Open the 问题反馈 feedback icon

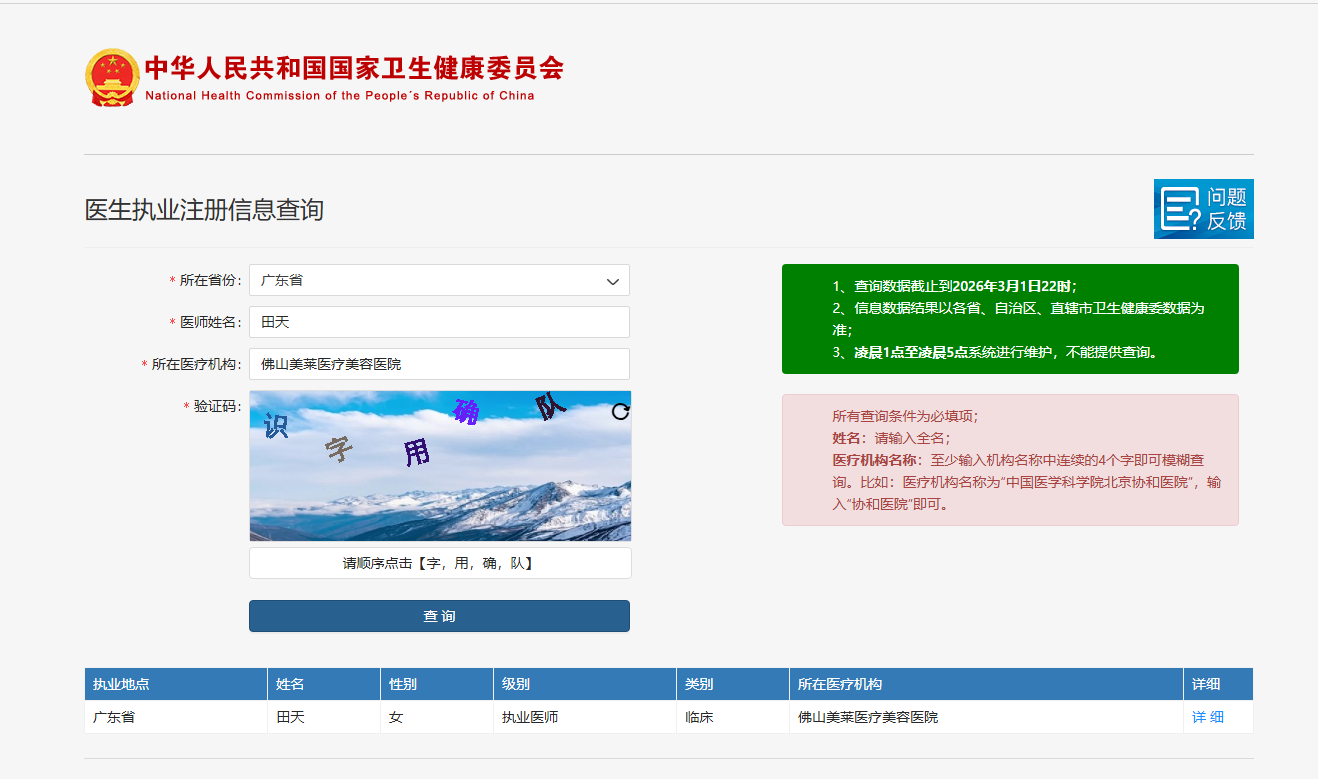coord(1203,209)
